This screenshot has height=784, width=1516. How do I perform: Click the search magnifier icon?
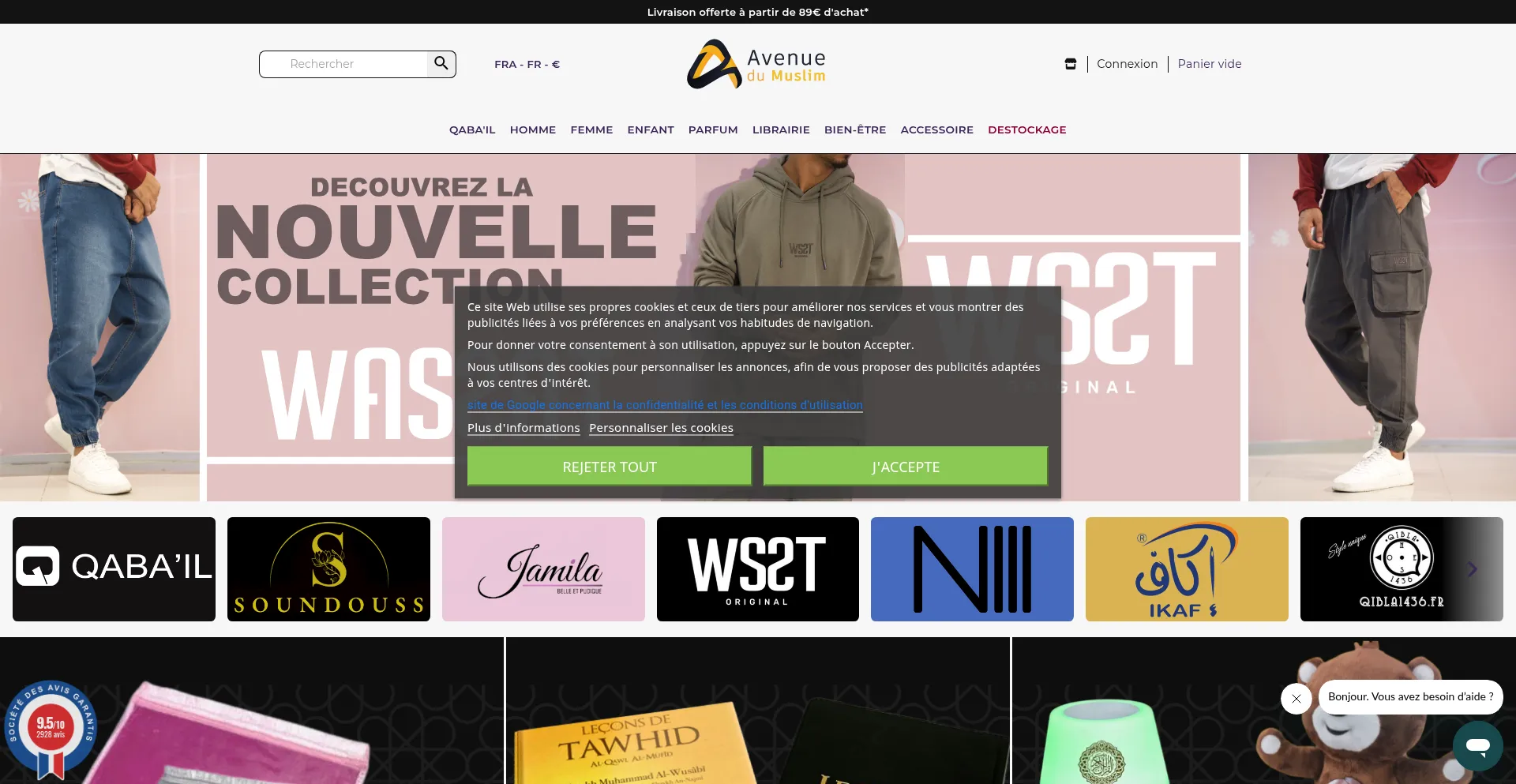[441, 64]
